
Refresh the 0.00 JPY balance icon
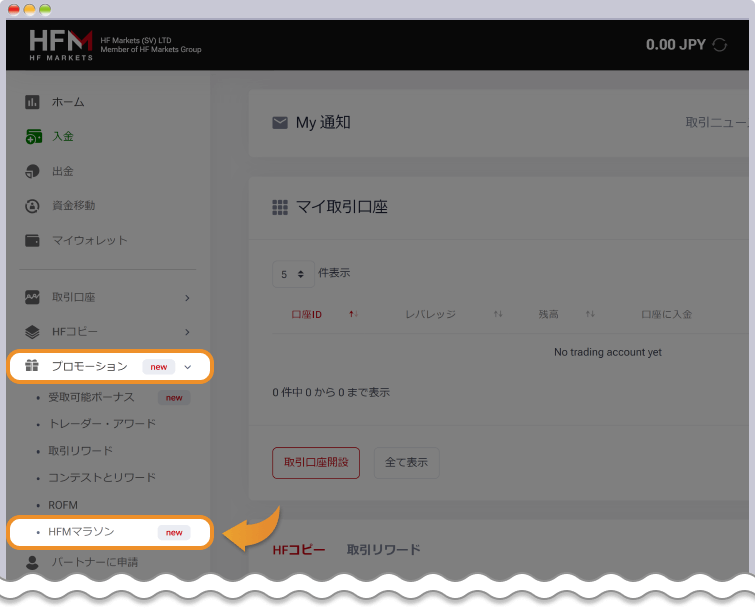pyautogui.click(x=719, y=45)
